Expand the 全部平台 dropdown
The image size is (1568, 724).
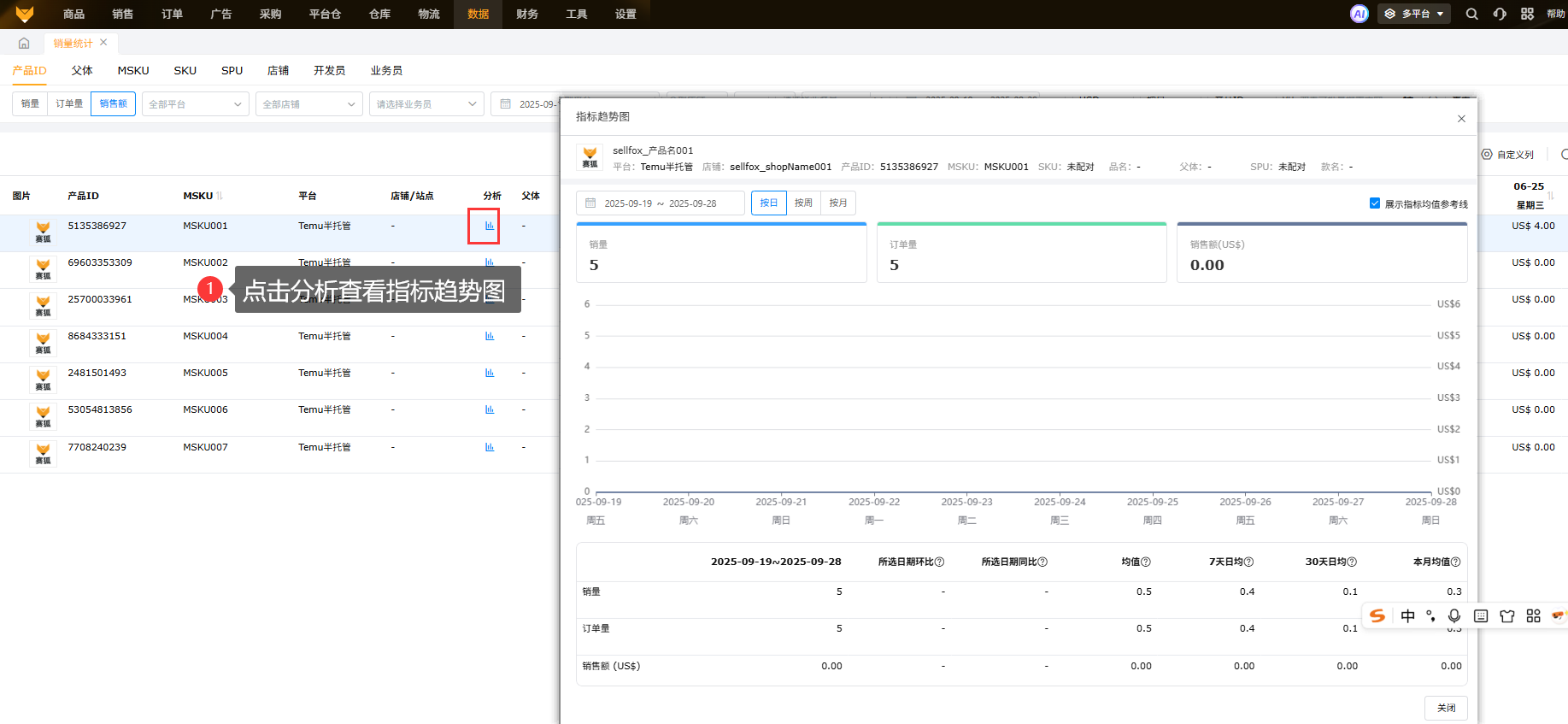[x=195, y=104]
